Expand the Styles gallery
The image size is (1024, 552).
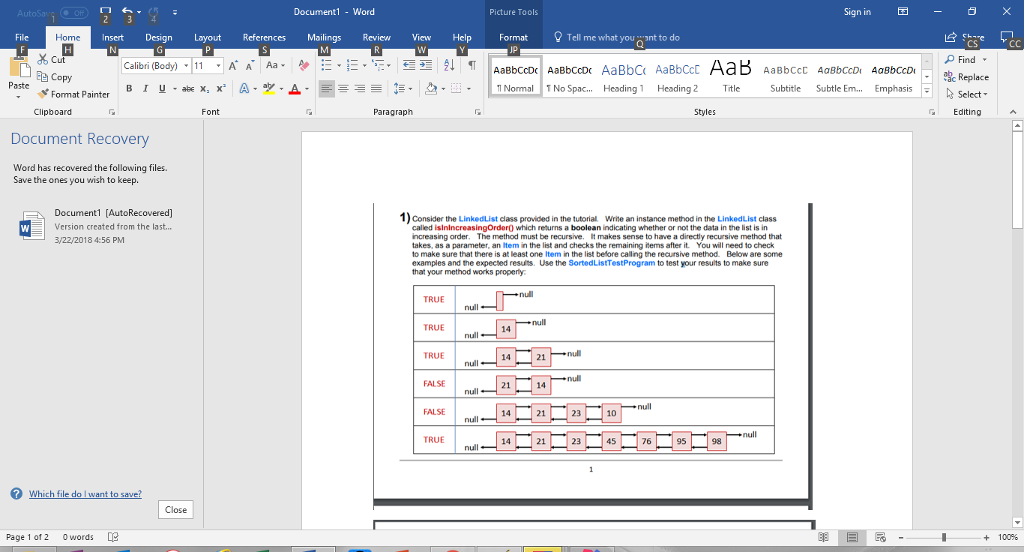(927, 91)
